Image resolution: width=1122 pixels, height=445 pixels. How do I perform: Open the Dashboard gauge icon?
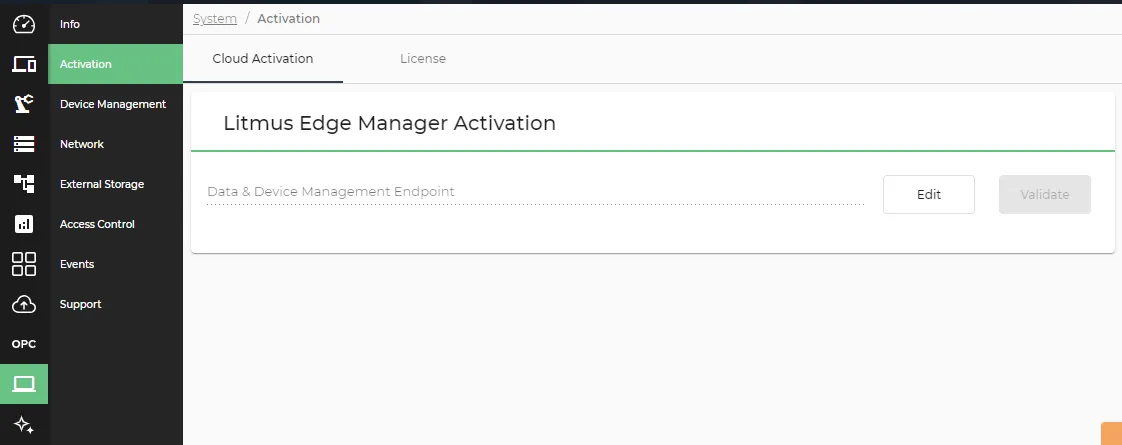pos(24,24)
